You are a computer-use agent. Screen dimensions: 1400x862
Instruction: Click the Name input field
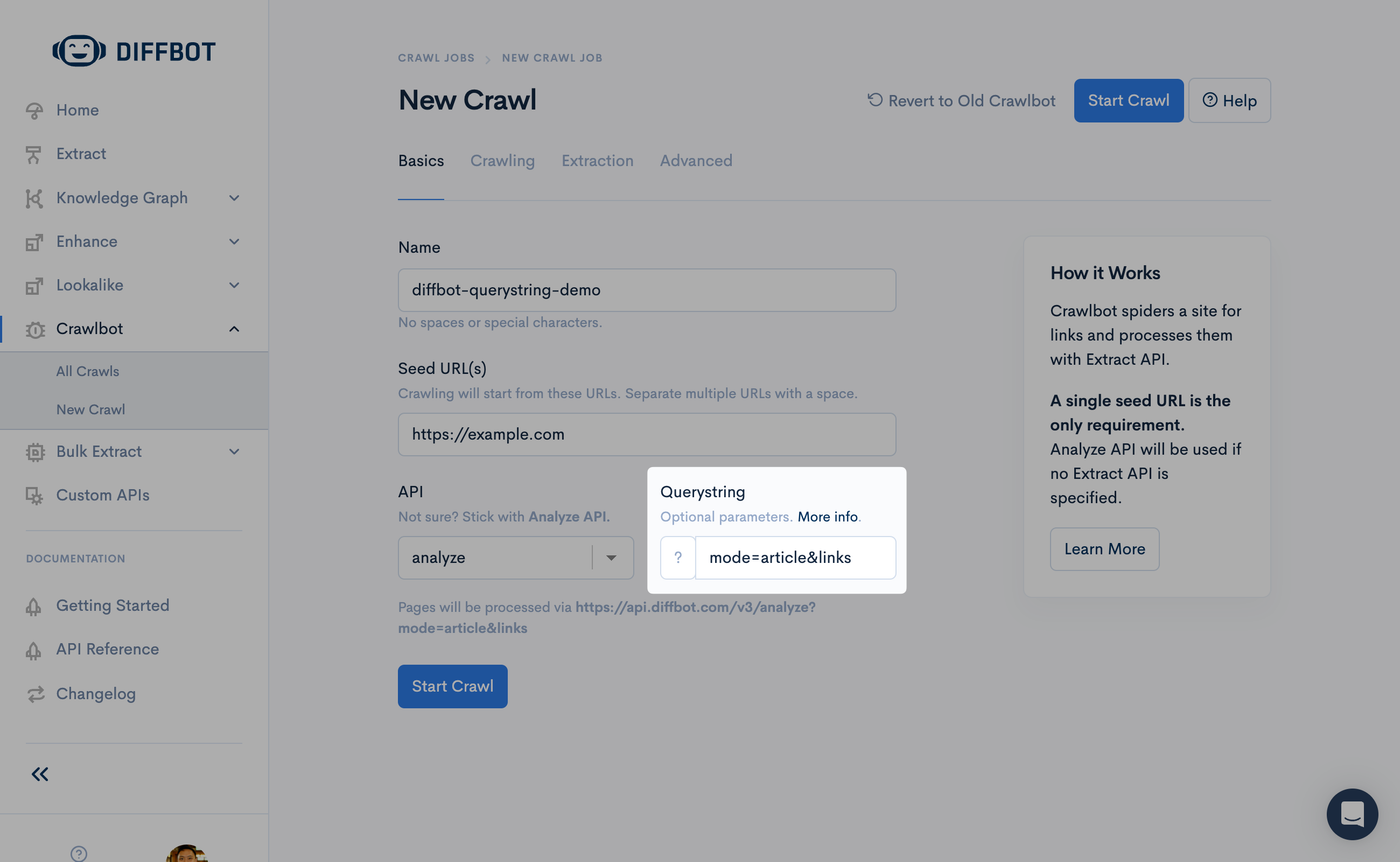point(647,290)
